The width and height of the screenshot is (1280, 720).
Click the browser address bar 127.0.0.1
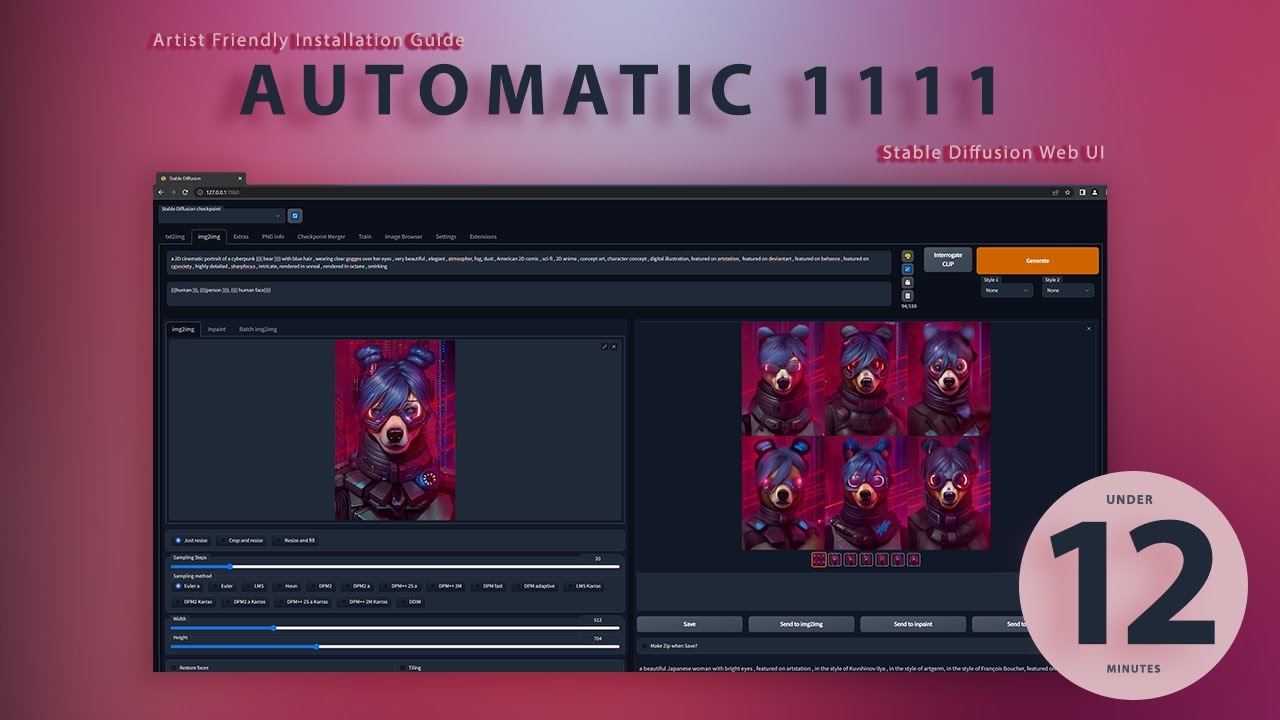[222, 192]
